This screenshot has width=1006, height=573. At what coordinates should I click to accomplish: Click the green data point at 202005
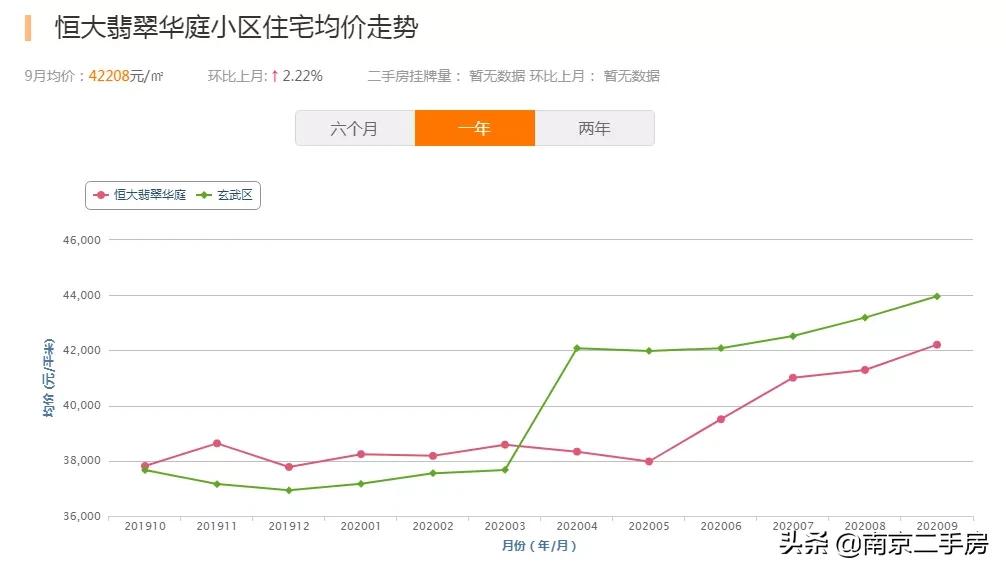pyautogui.click(x=649, y=351)
